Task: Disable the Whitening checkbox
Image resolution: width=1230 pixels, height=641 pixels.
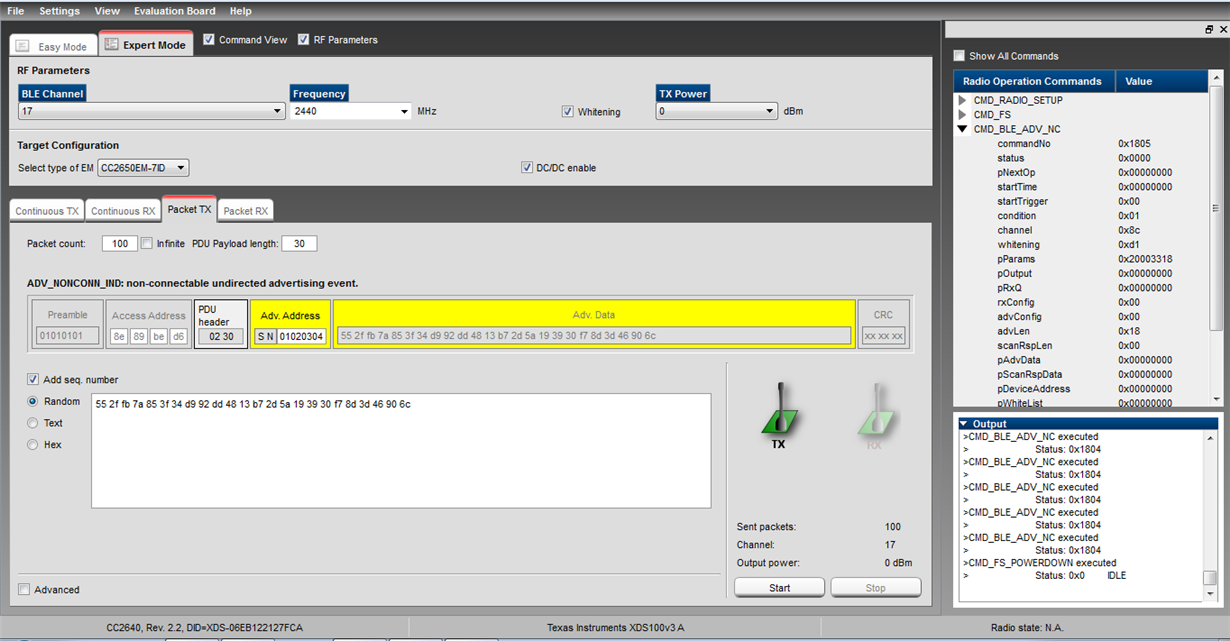Action: click(568, 112)
